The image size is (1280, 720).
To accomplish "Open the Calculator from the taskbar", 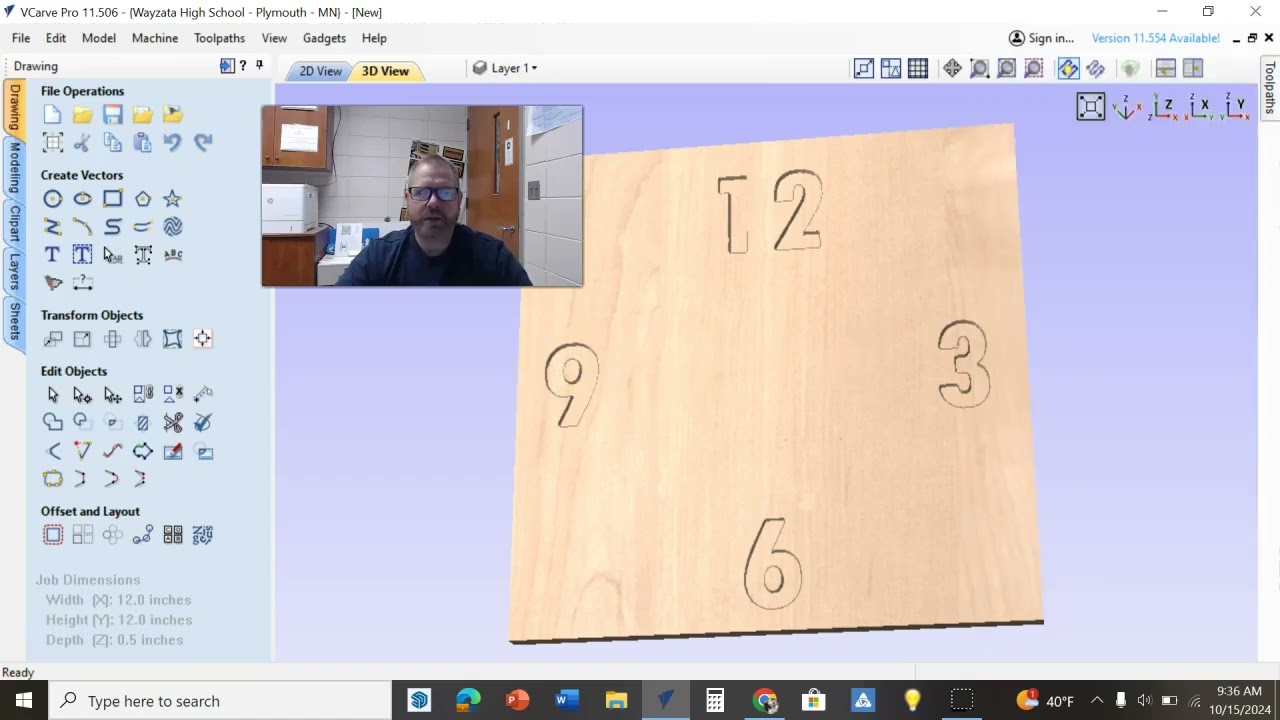I will coord(715,700).
